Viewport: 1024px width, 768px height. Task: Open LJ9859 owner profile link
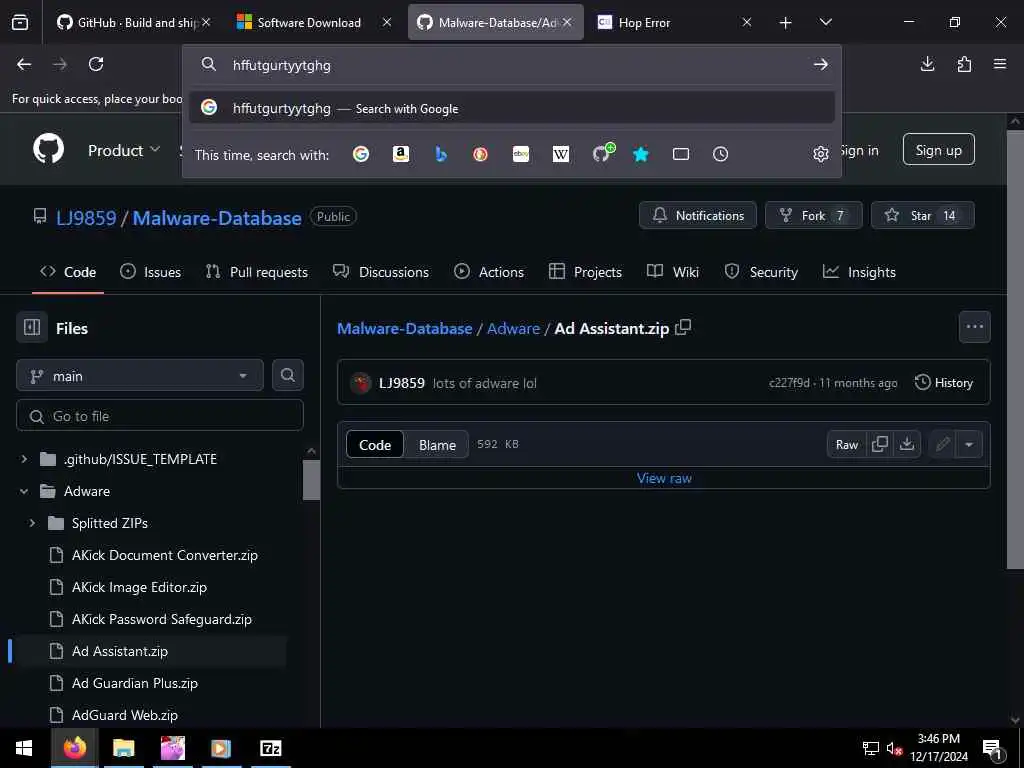click(x=86, y=217)
